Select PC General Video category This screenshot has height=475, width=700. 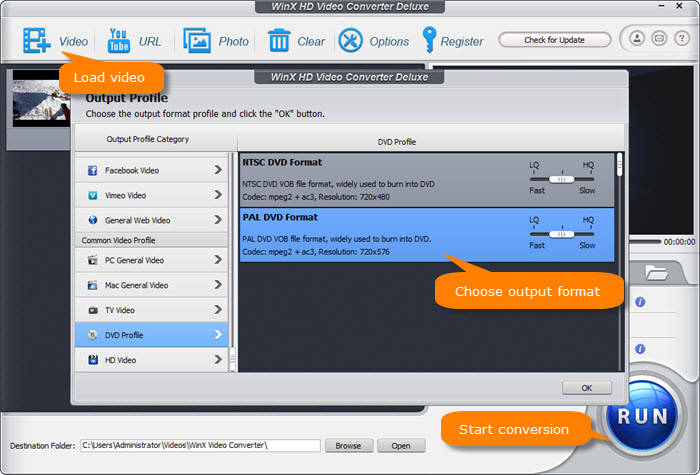point(152,260)
